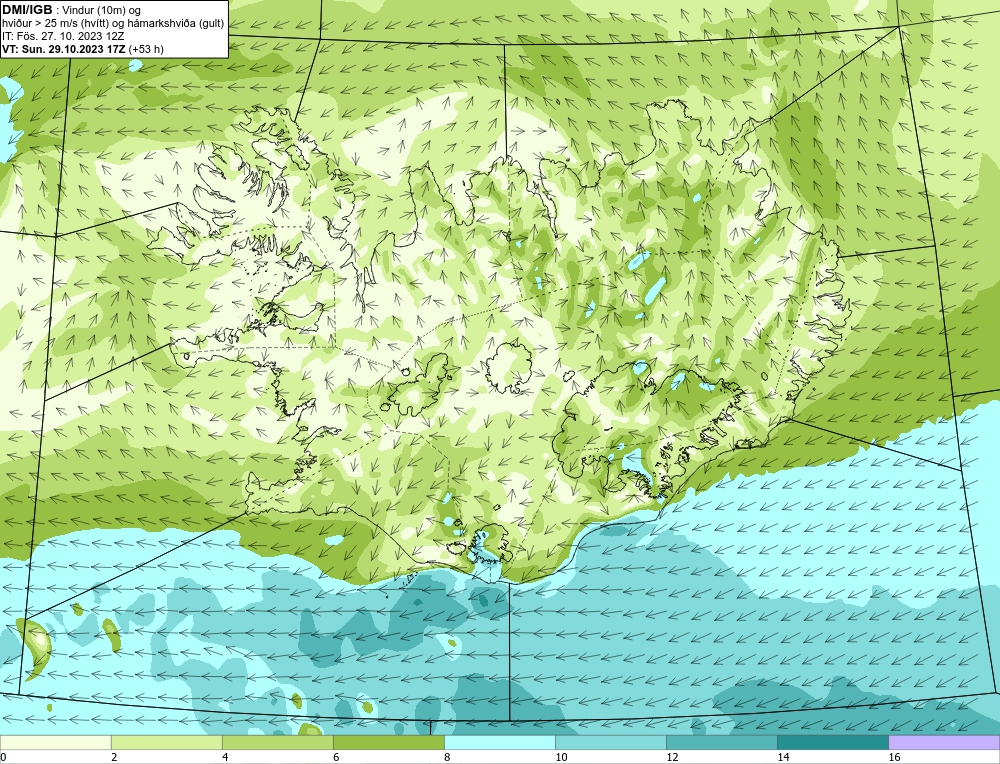Screen dimensions: 1000x764
Task: Click the legend scale label "2"
Action: (x=114, y=757)
